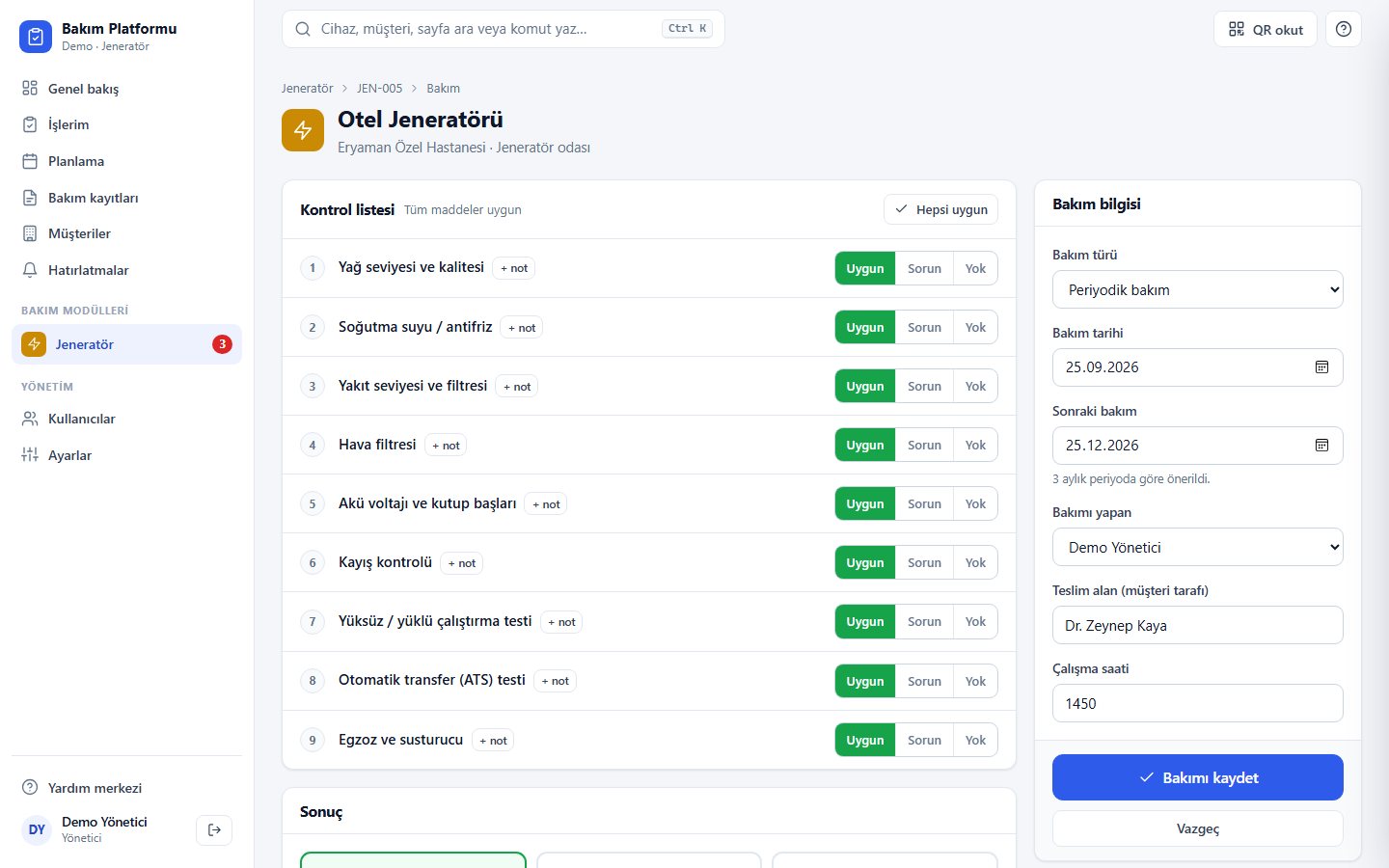
Task: Click the Otel Jeneratörü lightning badge icon
Action: pyautogui.click(x=303, y=130)
